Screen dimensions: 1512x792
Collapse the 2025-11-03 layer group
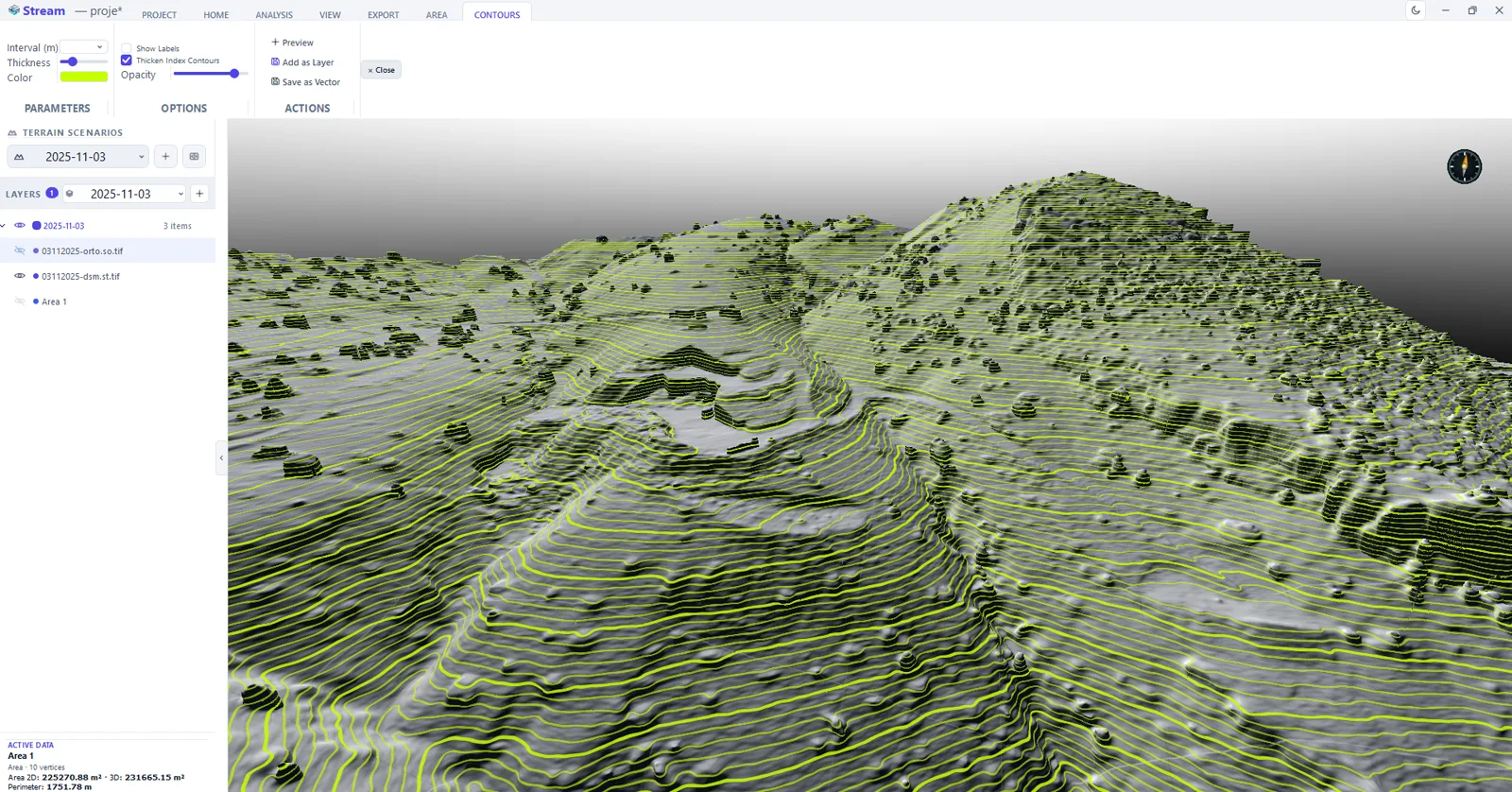pyautogui.click(x=4, y=226)
